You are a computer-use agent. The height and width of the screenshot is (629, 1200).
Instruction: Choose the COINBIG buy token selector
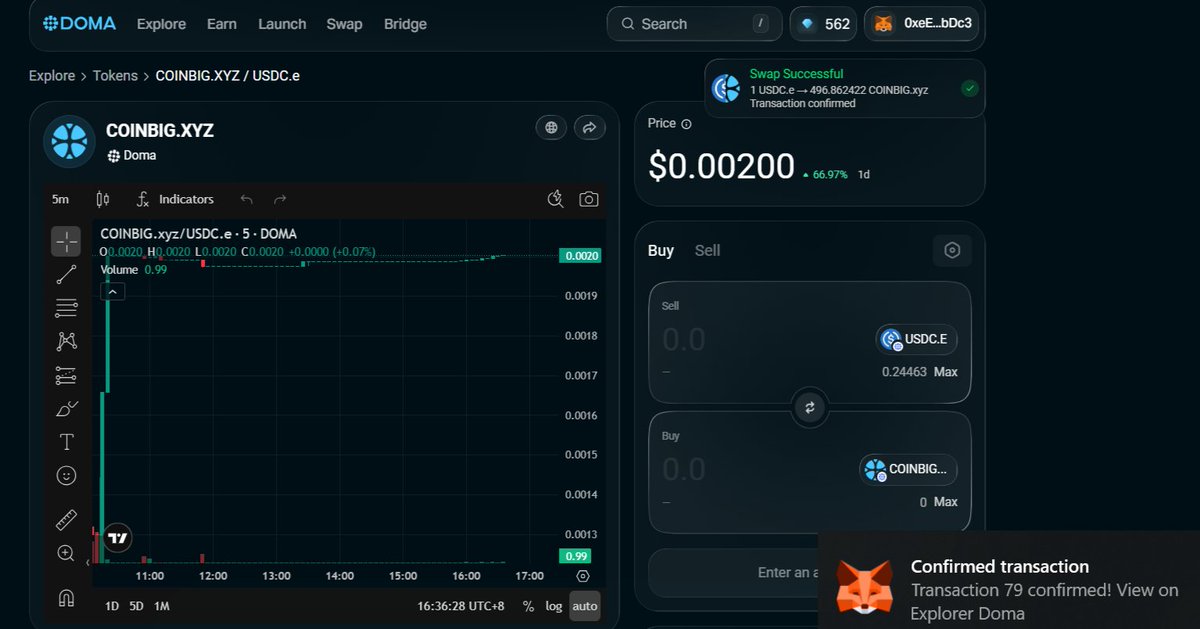[x=908, y=469]
